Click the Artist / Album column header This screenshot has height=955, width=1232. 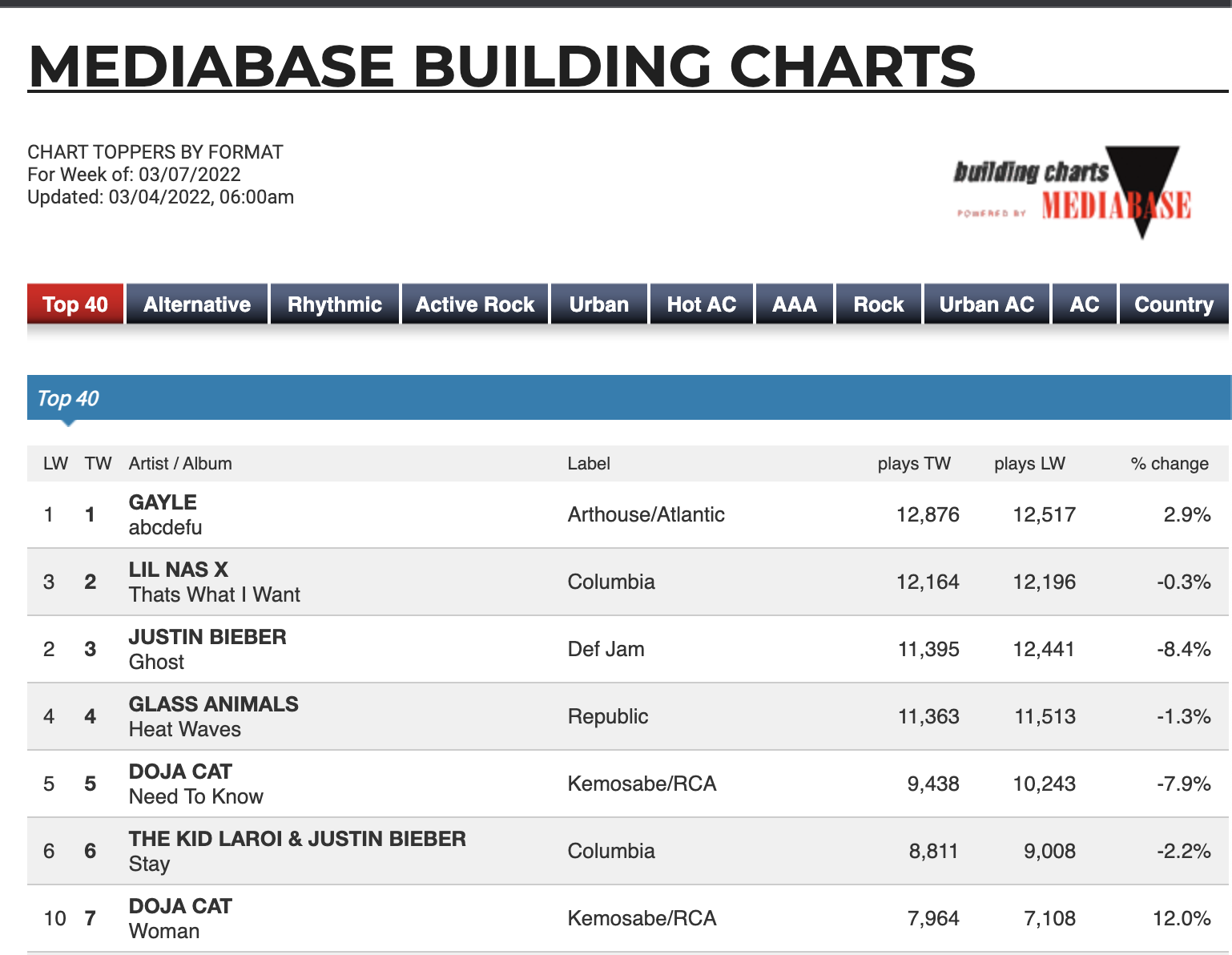tap(180, 463)
